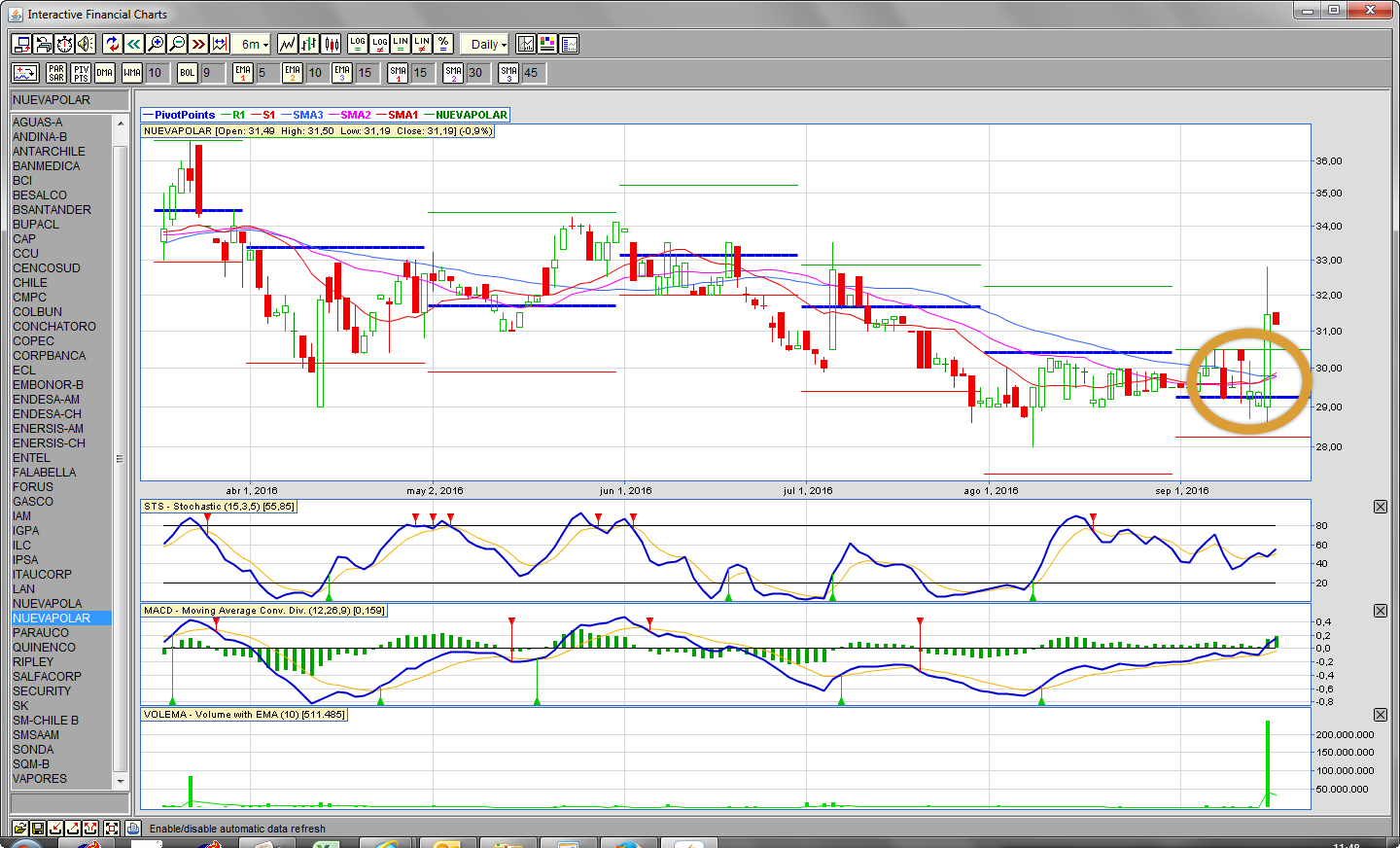Toggle the Bollinger bands BOL indicator
1400x848 pixels.
(187, 73)
